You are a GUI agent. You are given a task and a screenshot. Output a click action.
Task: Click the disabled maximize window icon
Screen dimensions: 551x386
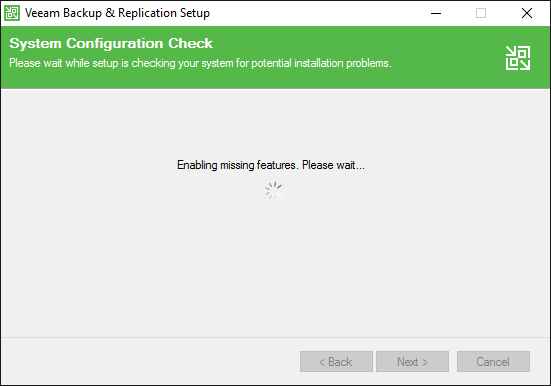(x=481, y=13)
